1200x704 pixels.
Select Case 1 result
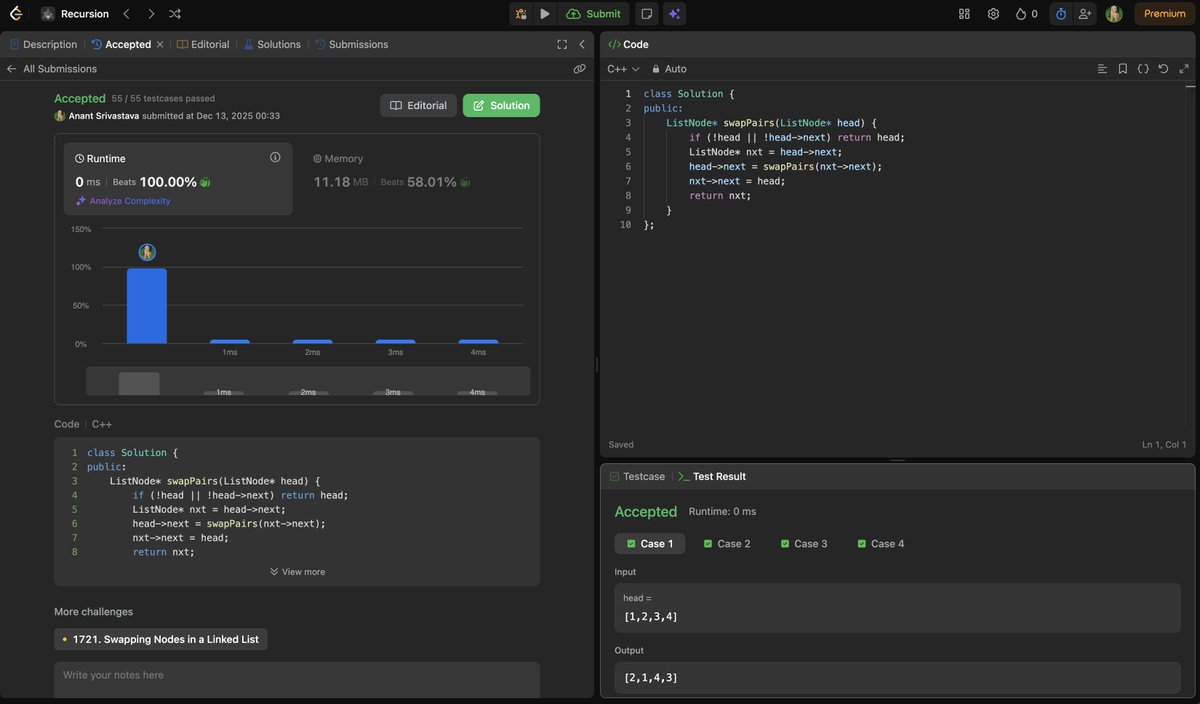tap(650, 544)
